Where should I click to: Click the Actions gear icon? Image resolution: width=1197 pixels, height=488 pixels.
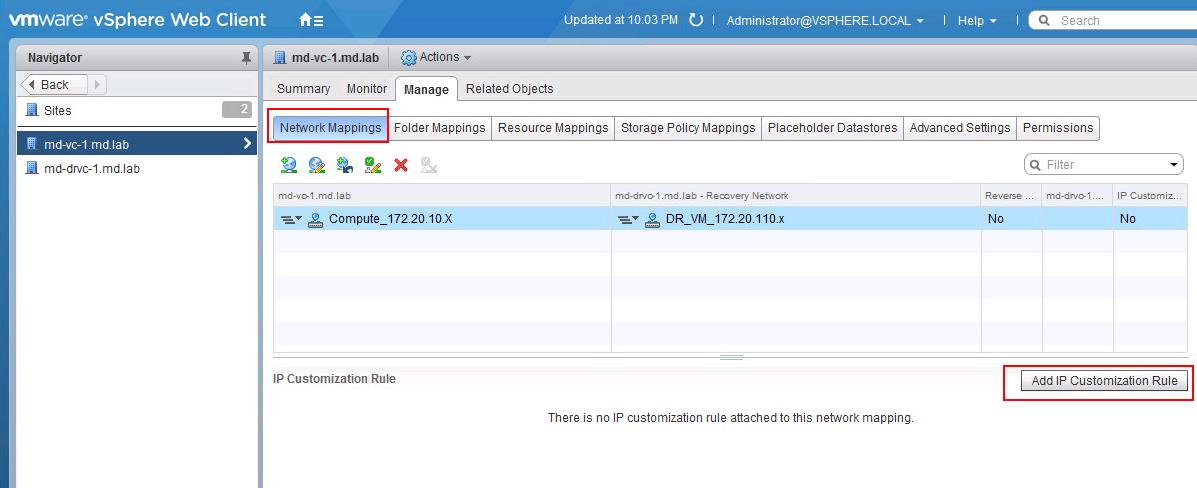(x=408, y=57)
